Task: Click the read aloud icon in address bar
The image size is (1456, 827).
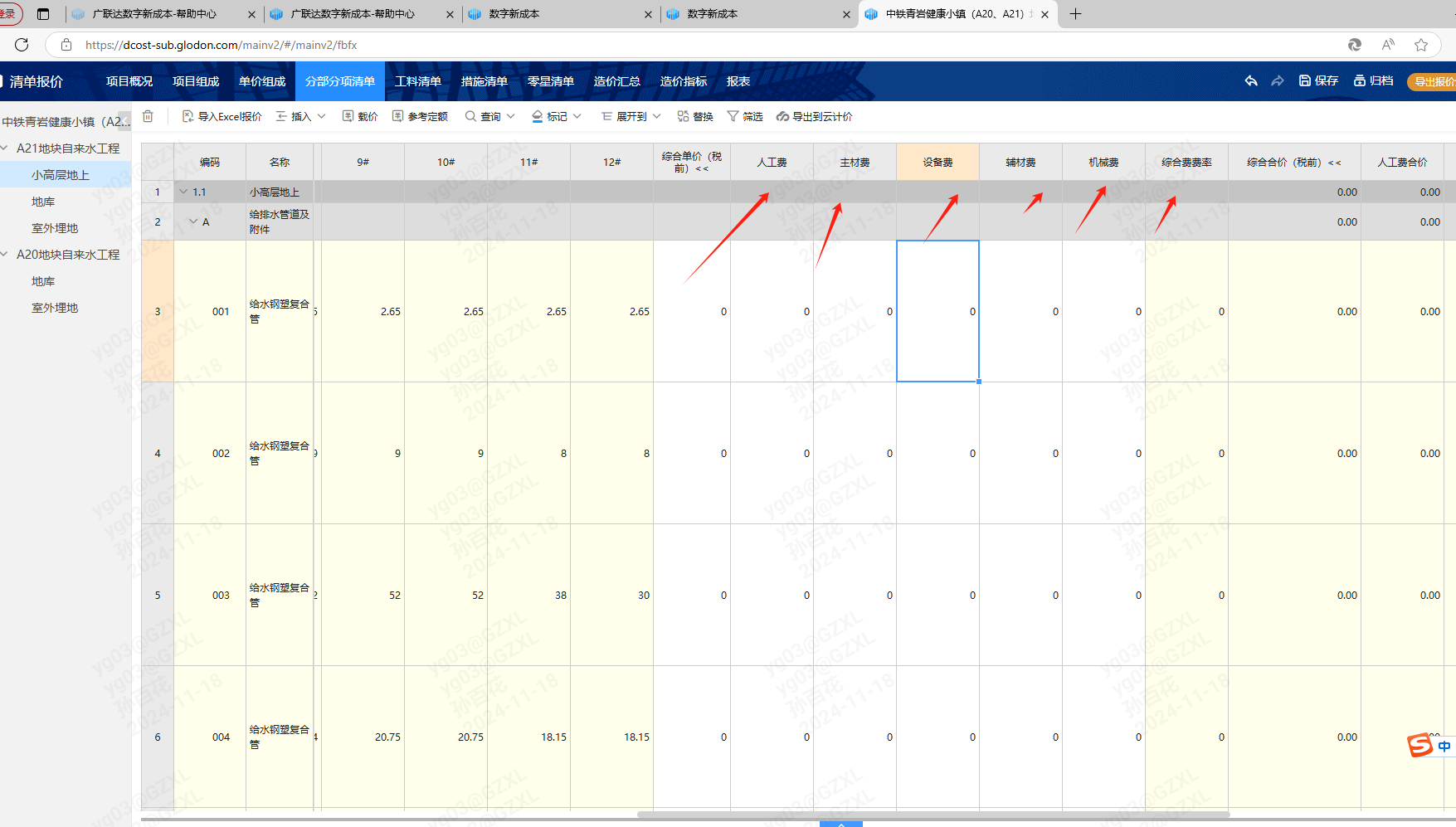Action: [1388, 45]
